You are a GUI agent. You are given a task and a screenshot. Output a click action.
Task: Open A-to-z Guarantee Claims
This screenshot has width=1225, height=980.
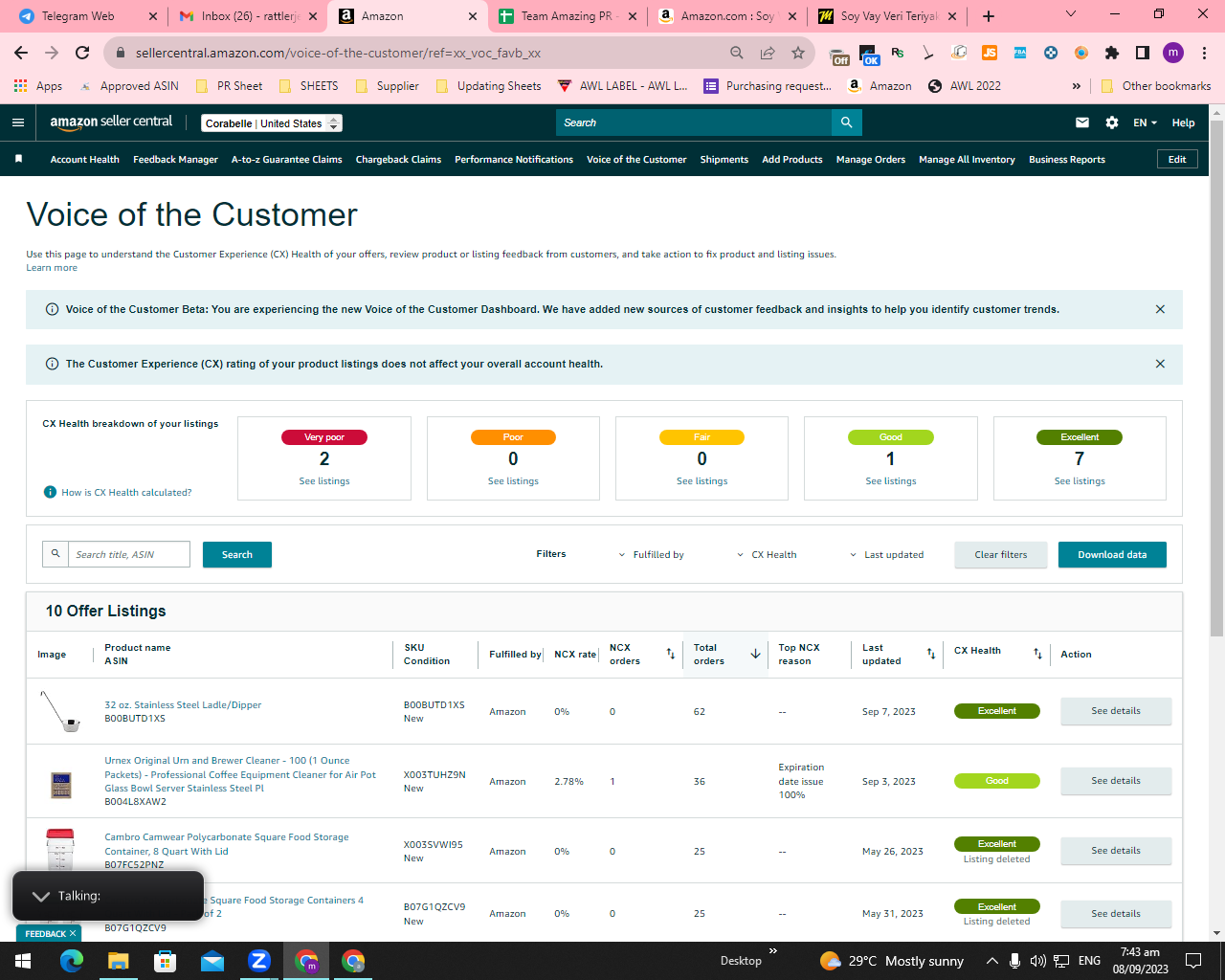[287, 159]
